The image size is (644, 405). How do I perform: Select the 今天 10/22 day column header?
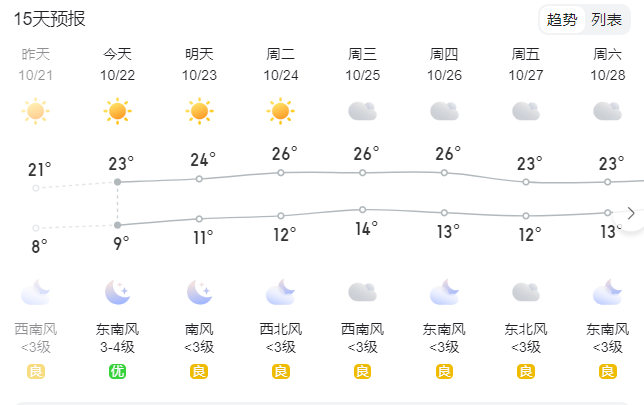(x=117, y=64)
